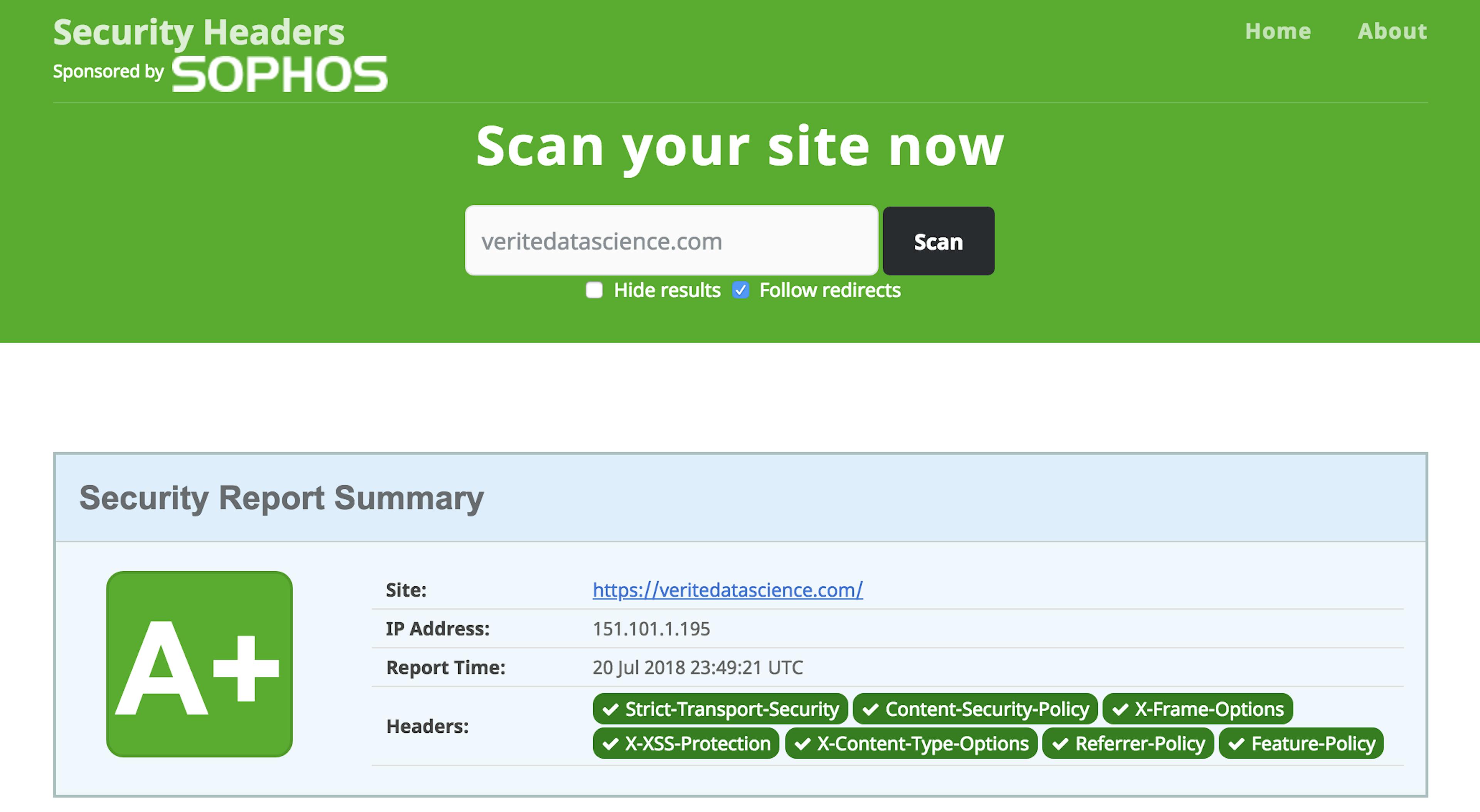Image resolution: width=1480 pixels, height=812 pixels.
Task: Click the SOPHOS sponsor logo
Action: pos(279,74)
